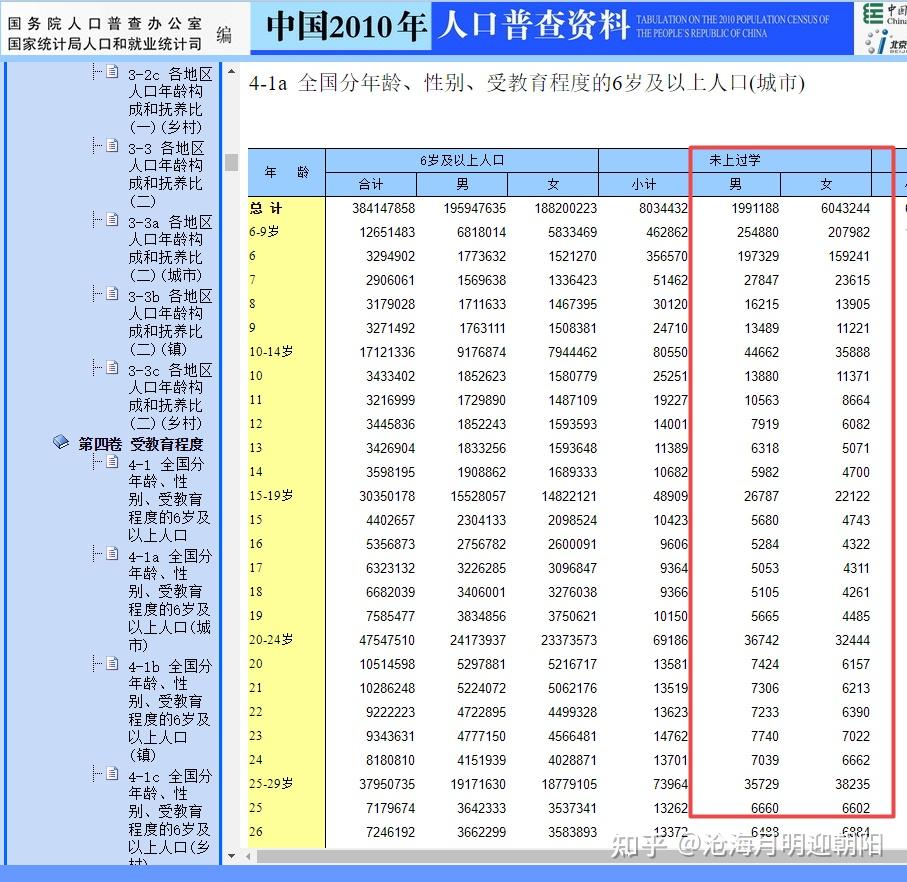Open 3-3c table for 乡村
This screenshot has width=907, height=882.
click(x=170, y=397)
